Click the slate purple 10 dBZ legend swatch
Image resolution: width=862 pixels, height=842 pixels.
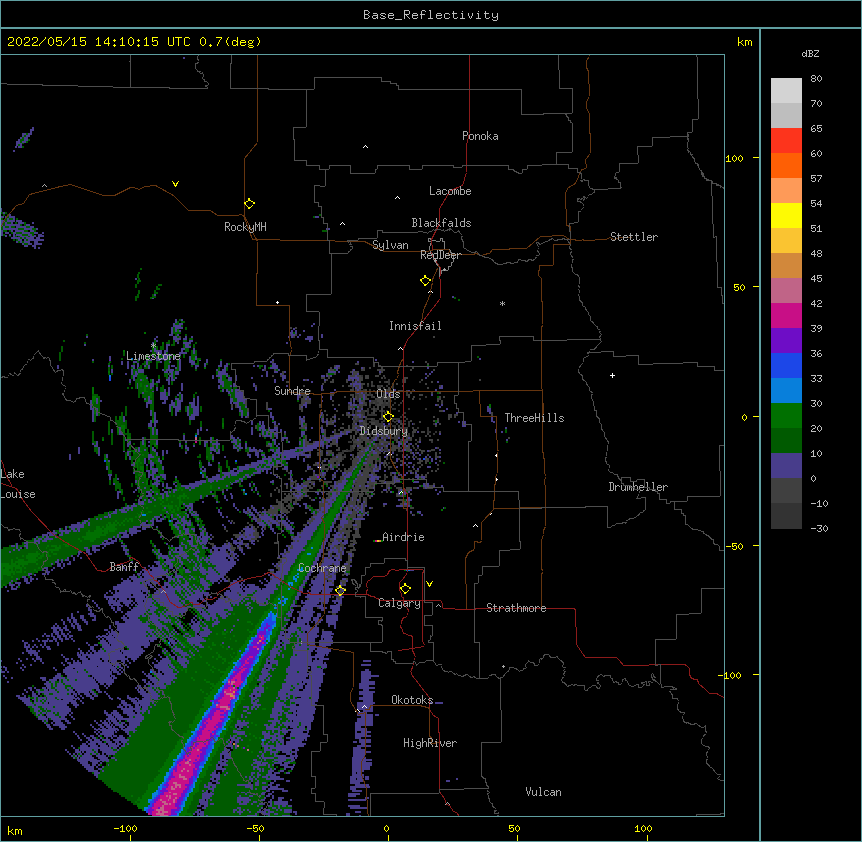(x=786, y=466)
